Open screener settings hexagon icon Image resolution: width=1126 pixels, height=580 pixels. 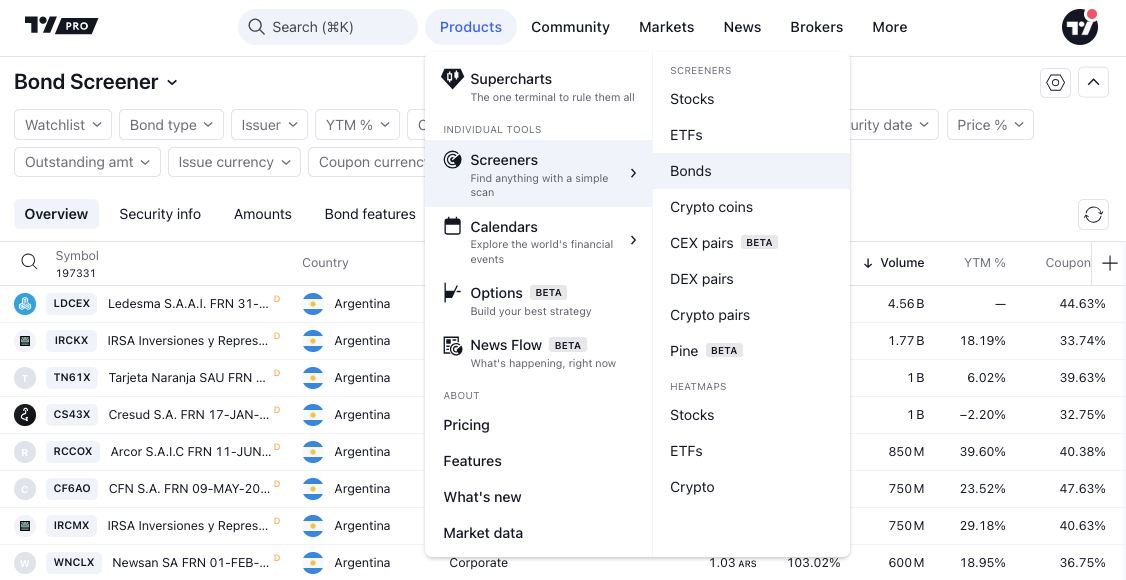point(1055,83)
